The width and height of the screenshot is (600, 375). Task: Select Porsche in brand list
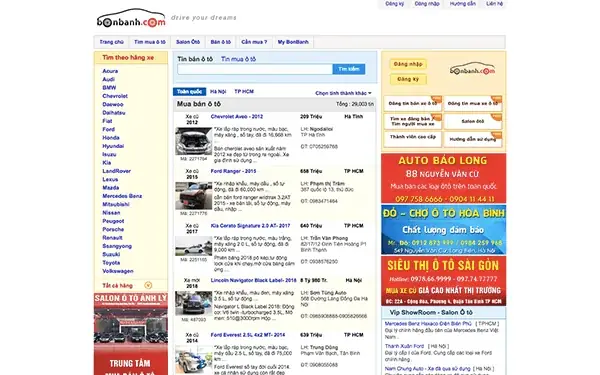tap(113, 230)
